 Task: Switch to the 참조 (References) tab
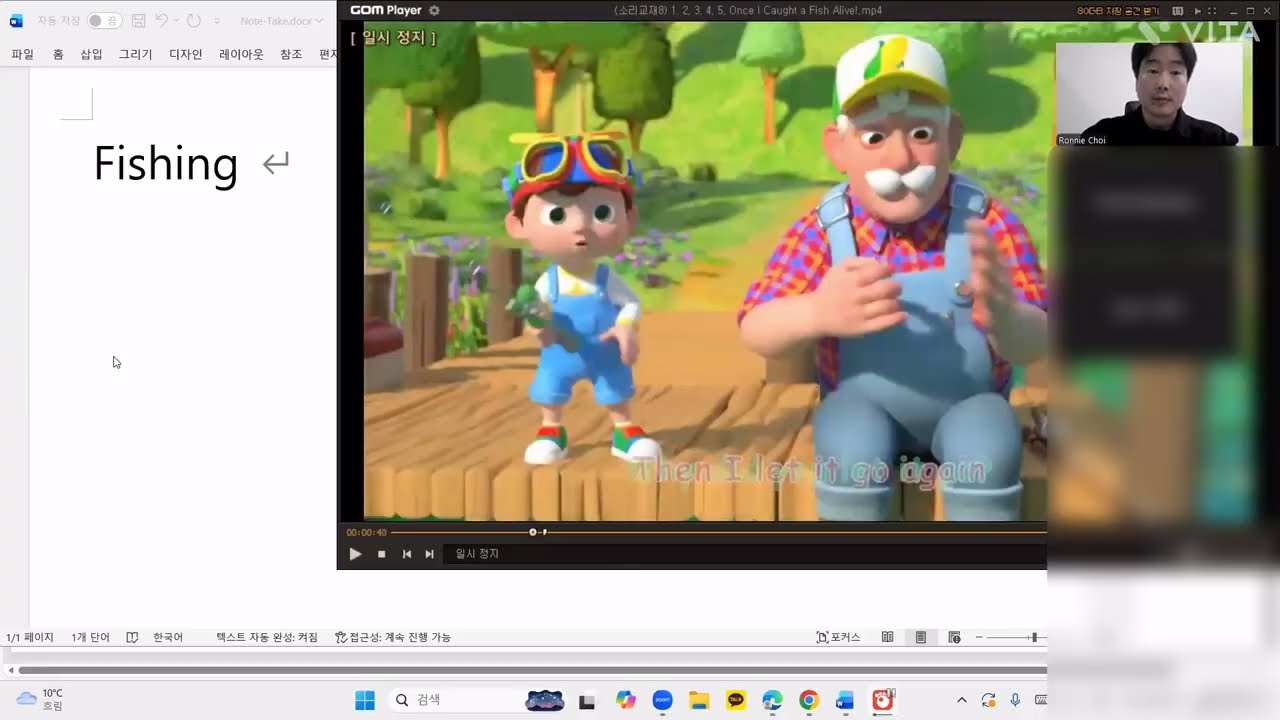291,54
